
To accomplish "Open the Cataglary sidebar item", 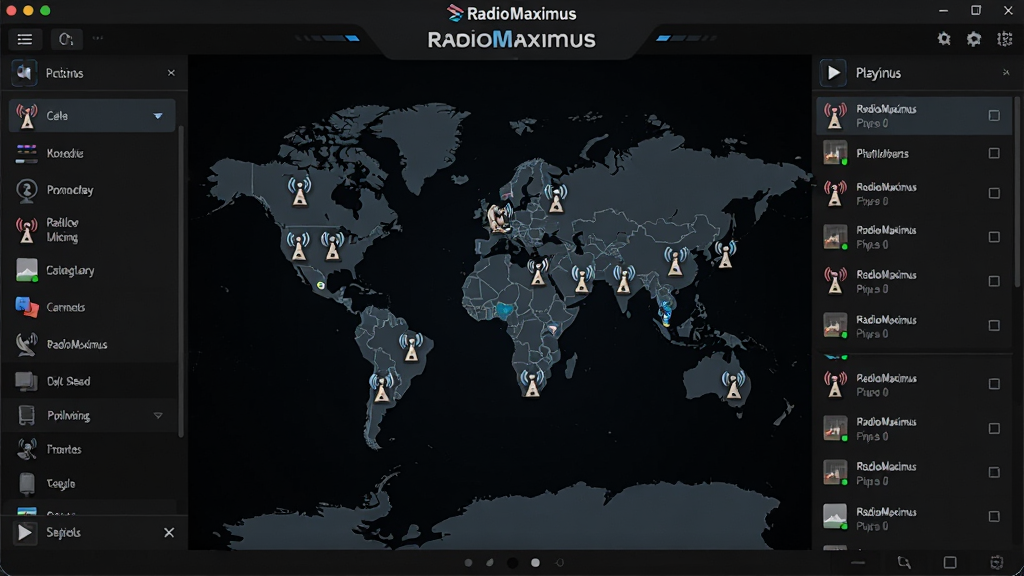I will click(92, 270).
